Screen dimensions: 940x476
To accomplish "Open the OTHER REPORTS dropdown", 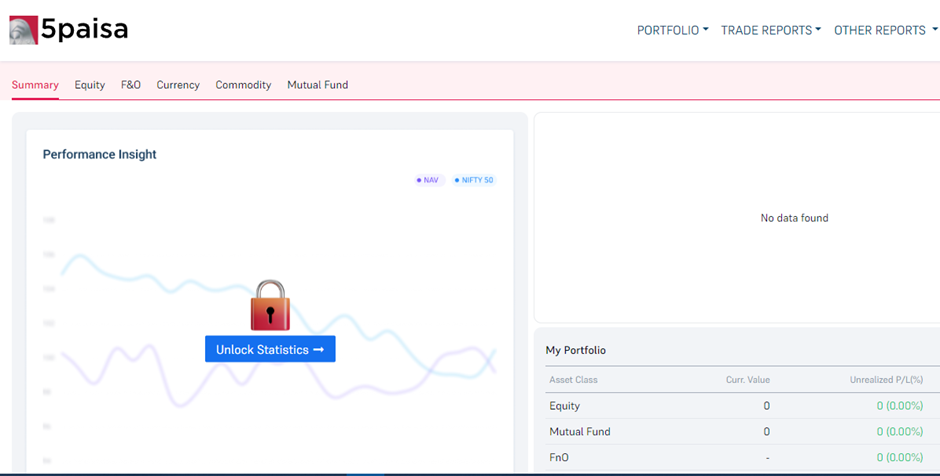I will [884, 30].
